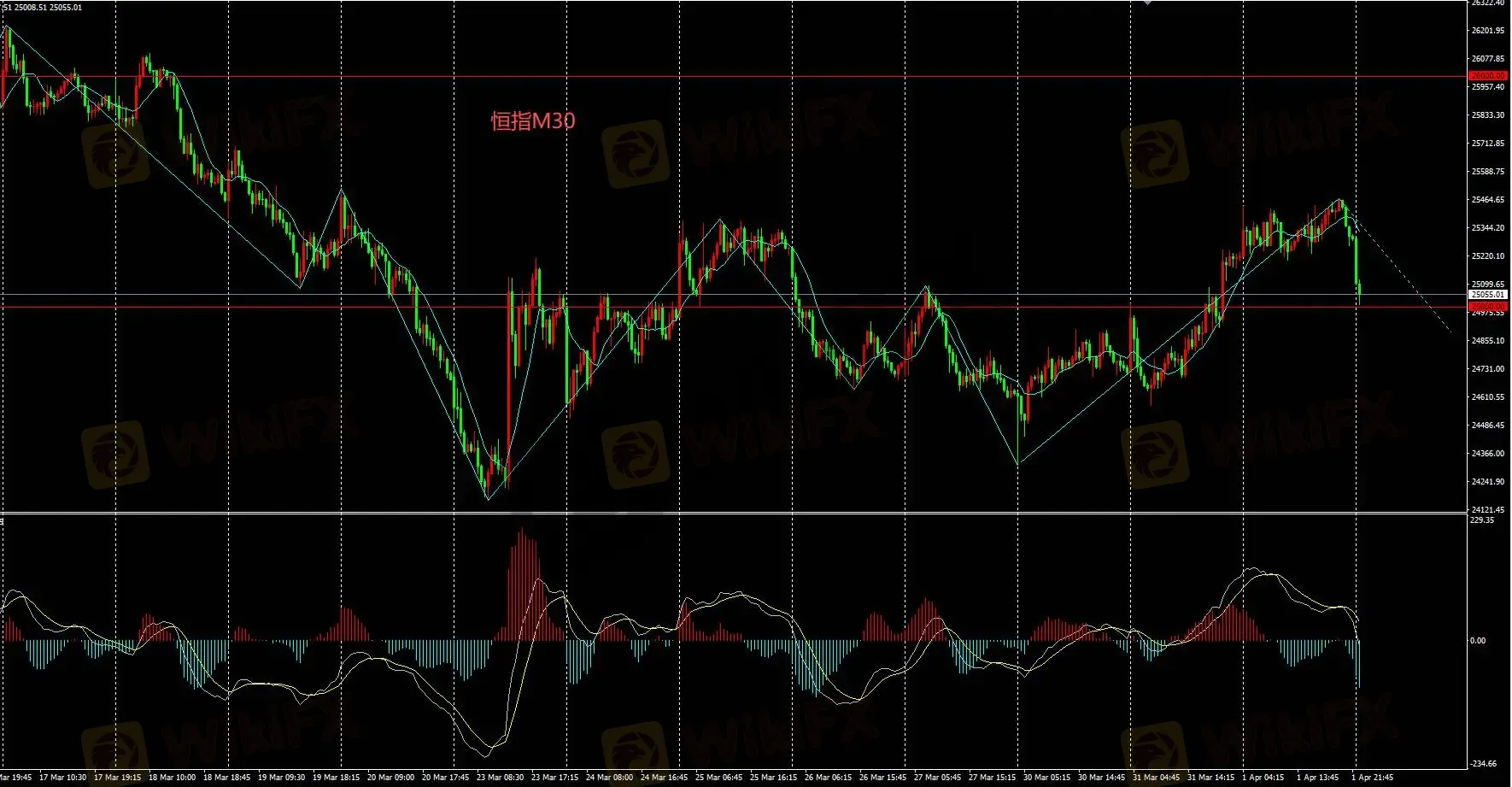Click the 恒指M30 chart text label
The height and width of the screenshot is (787, 1512).
pos(532,121)
